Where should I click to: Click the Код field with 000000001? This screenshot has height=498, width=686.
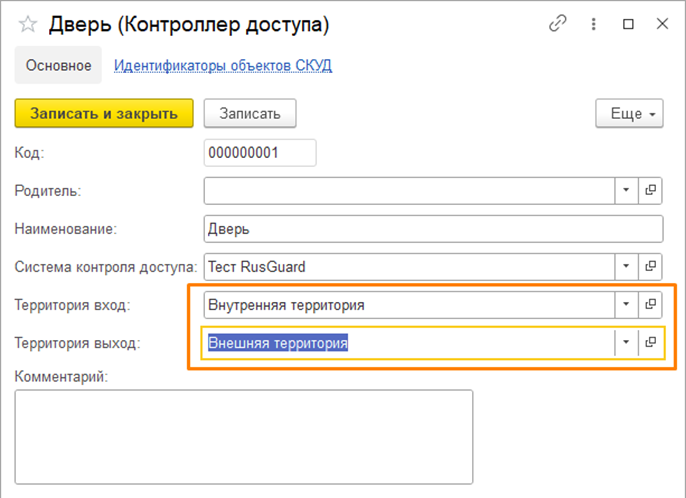[260, 152]
